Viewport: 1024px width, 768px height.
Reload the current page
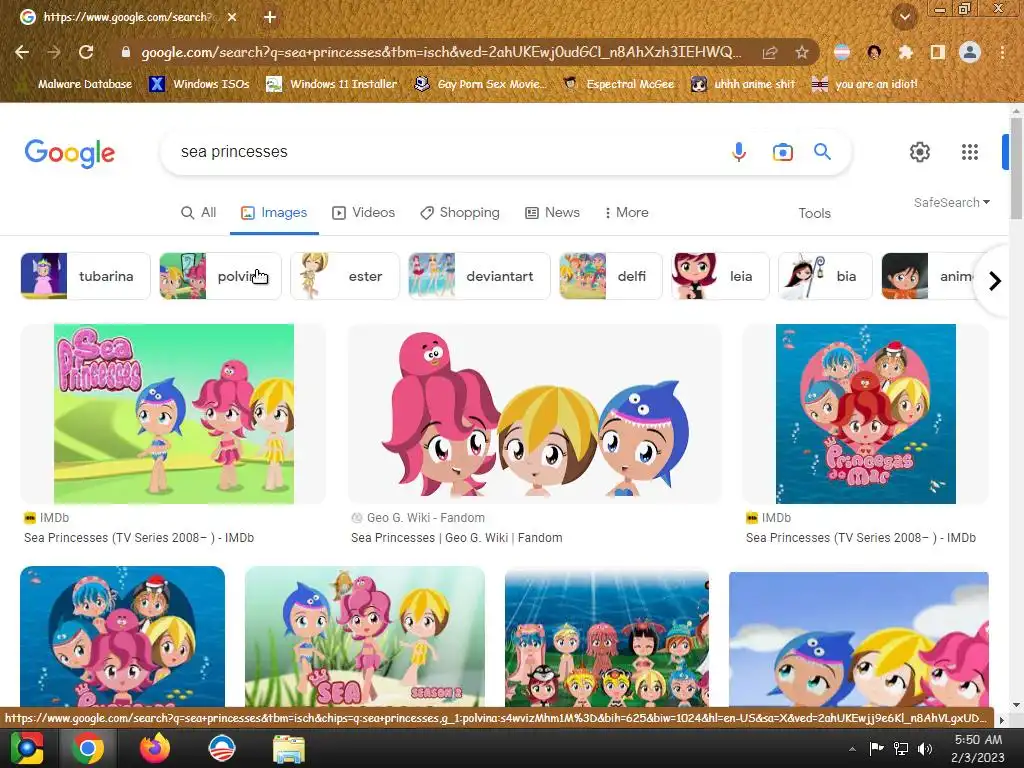click(x=86, y=52)
